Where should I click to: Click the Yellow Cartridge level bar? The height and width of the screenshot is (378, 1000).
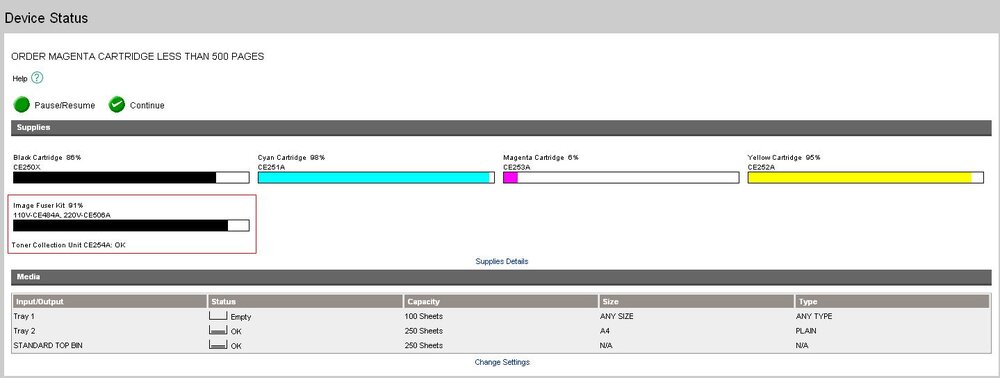(x=865, y=177)
